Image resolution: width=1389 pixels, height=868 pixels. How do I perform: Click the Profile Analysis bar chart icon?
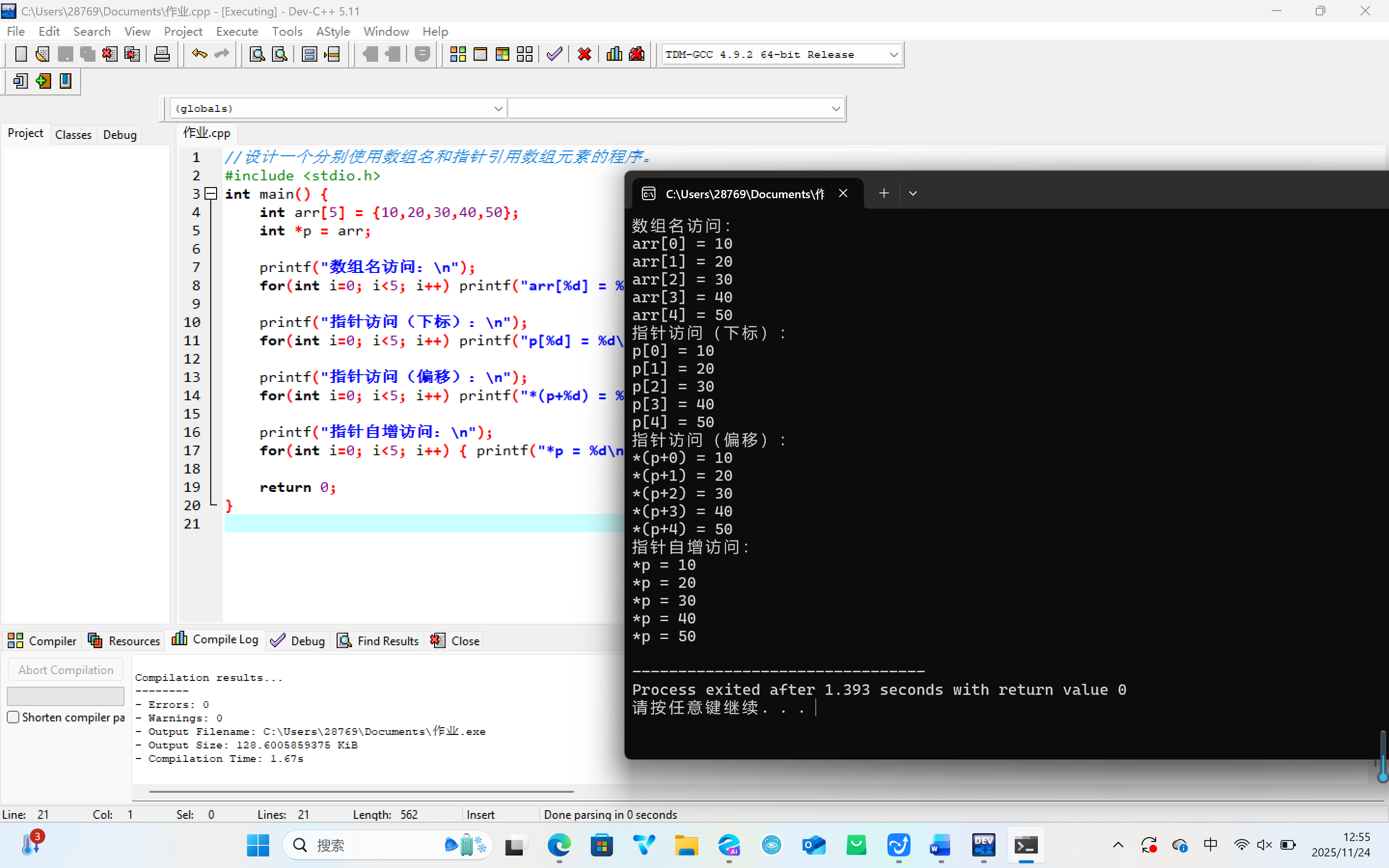tap(613, 54)
